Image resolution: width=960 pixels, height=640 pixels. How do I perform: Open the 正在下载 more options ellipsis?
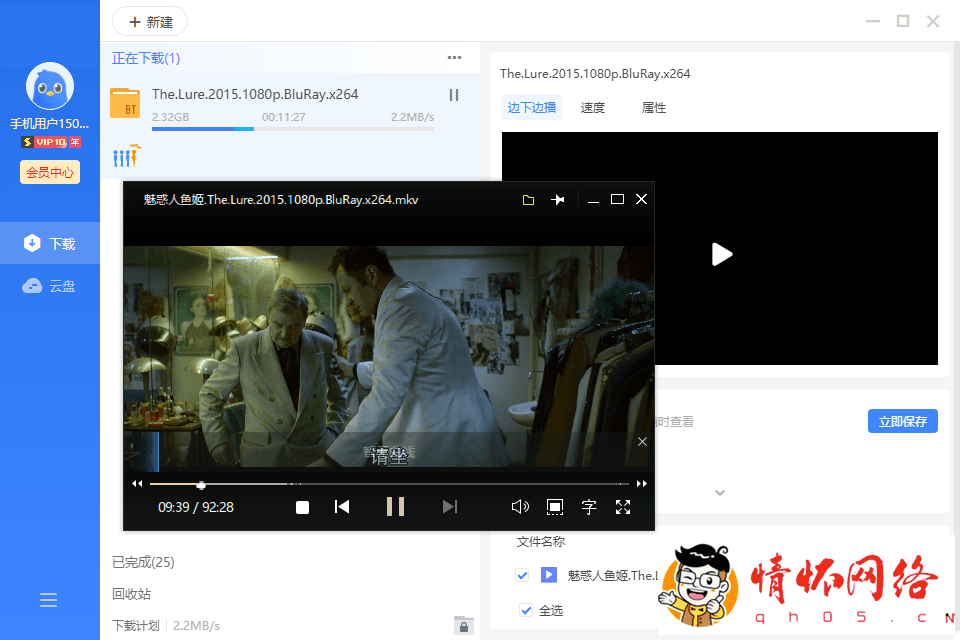(454, 58)
